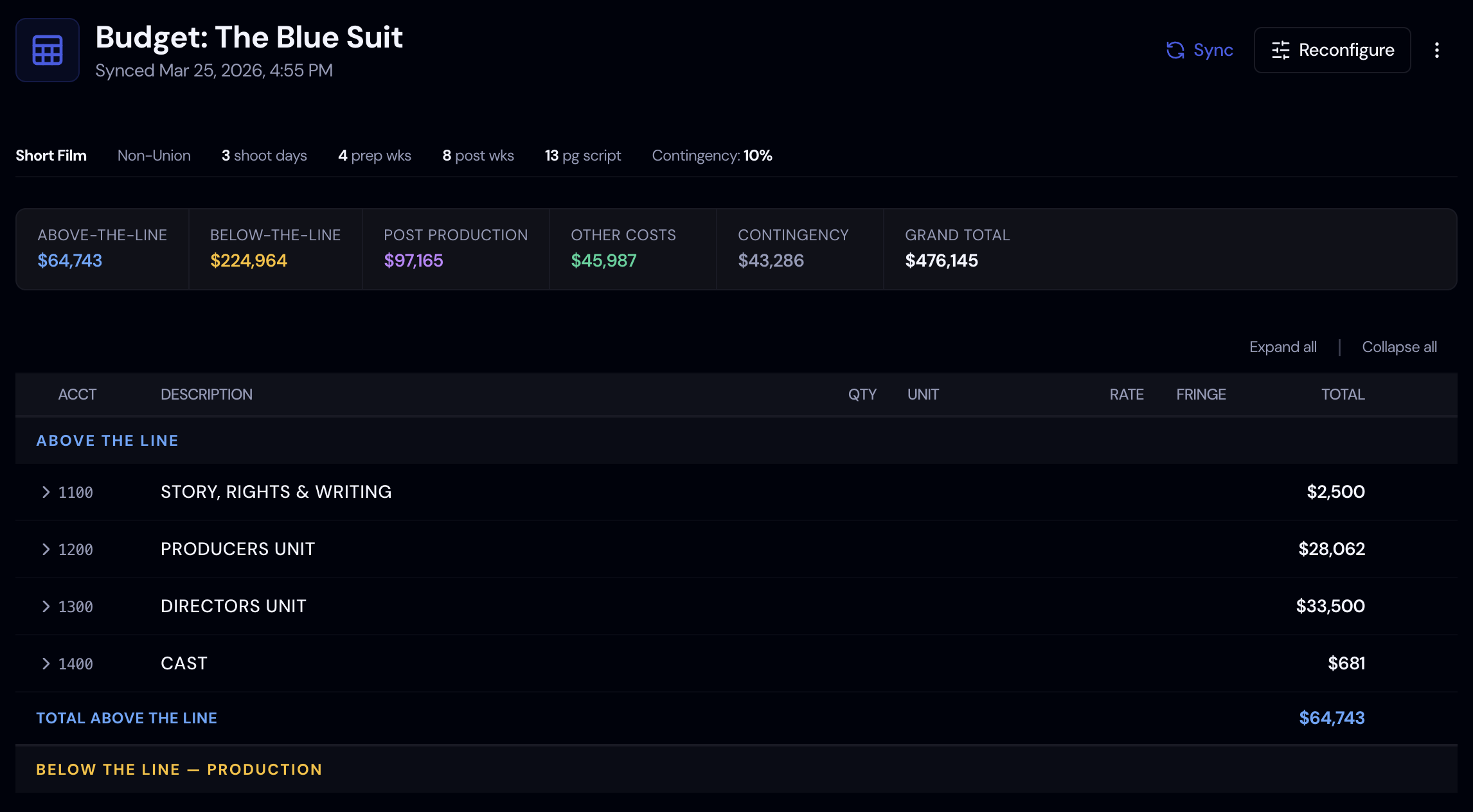Expand the 1300 Directors Unit chevron
1473x812 pixels.
tap(46, 606)
